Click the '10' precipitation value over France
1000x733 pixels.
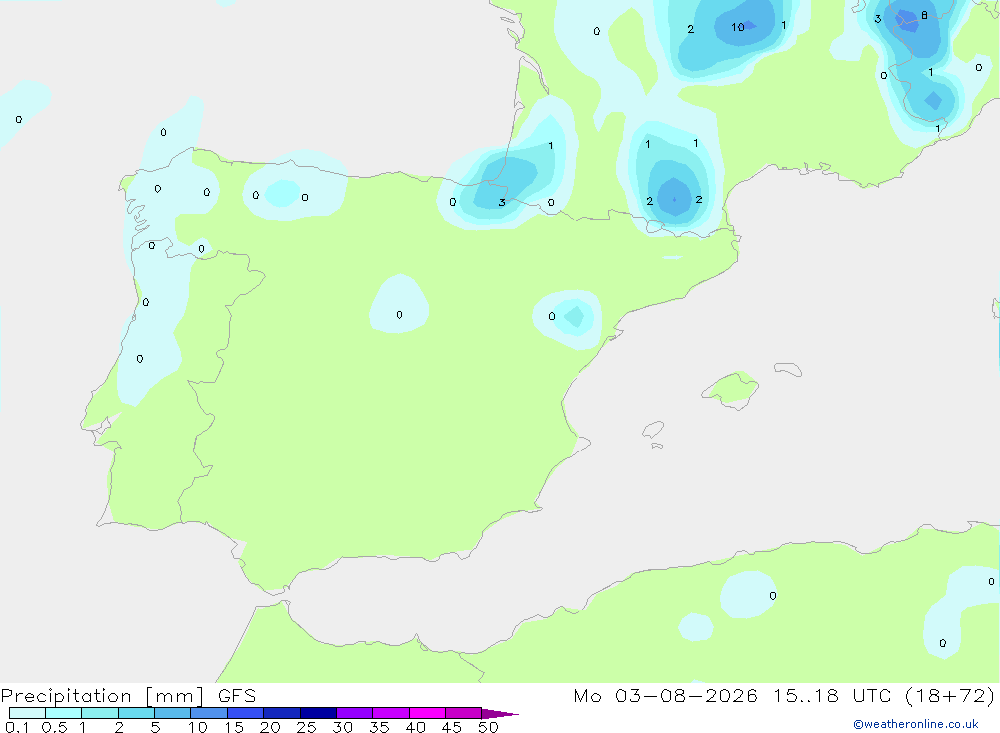pyautogui.click(x=738, y=27)
